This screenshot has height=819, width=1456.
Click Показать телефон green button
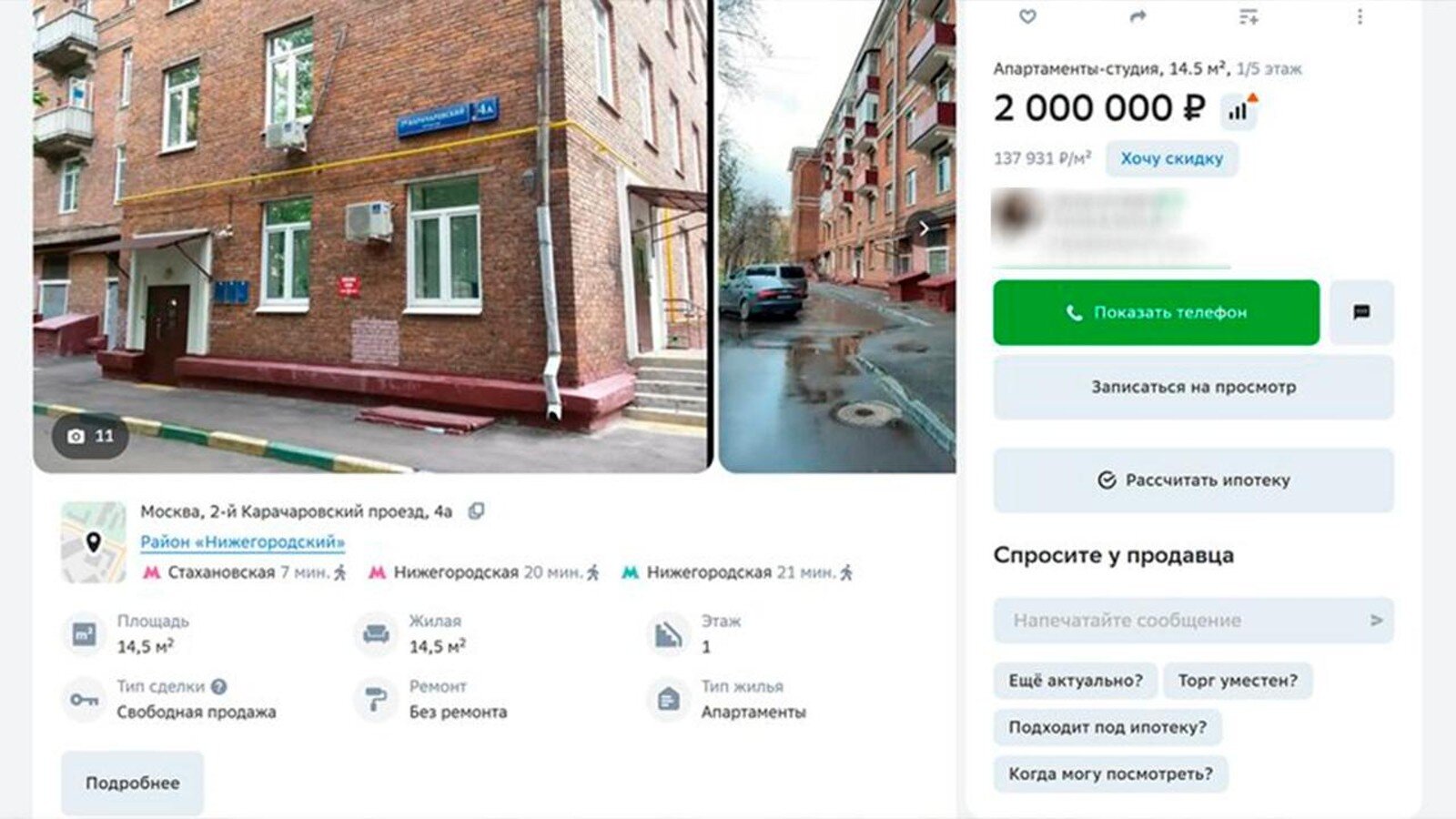1156,312
